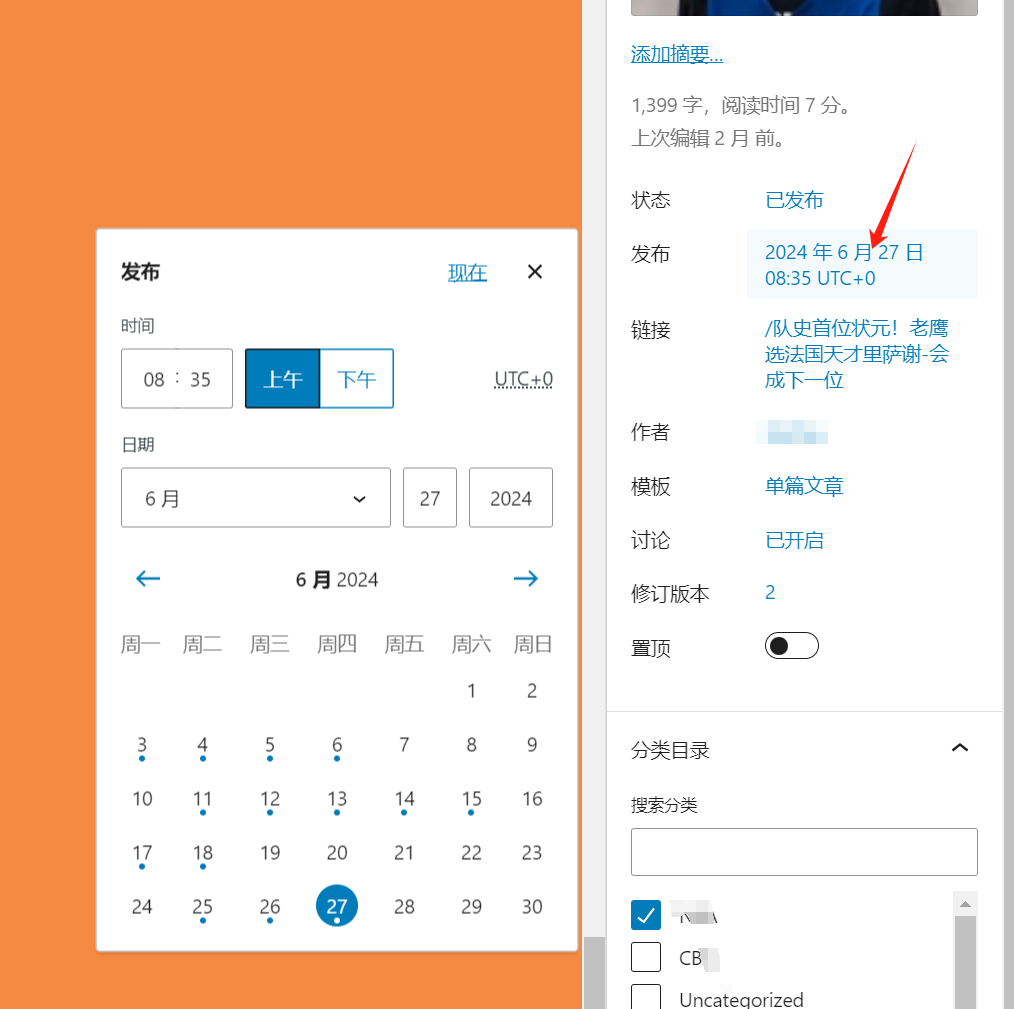Navigate to previous month with left arrow
1014x1009 pixels.
click(147, 578)
